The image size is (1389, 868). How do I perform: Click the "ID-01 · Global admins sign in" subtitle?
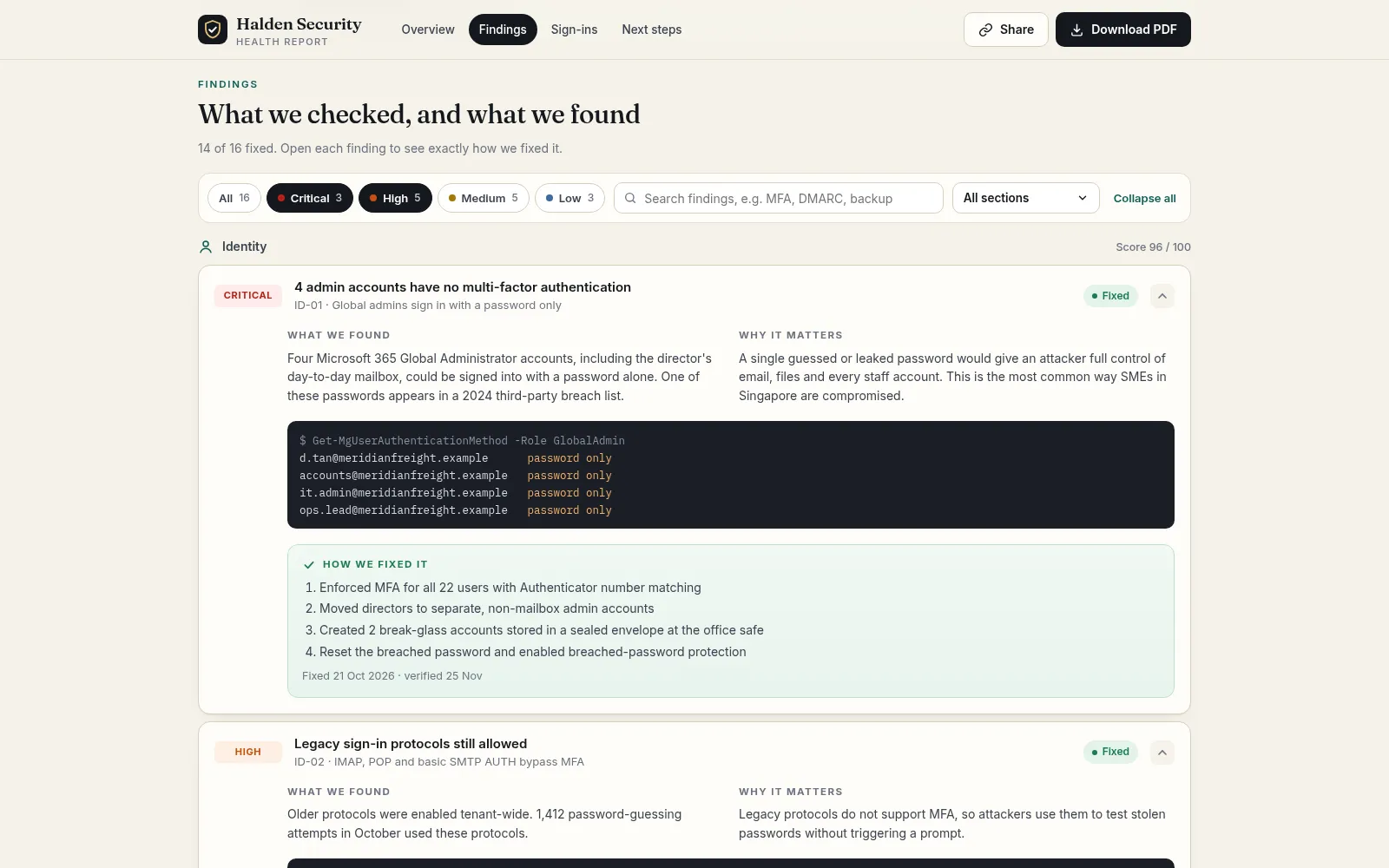pos(428,306)
